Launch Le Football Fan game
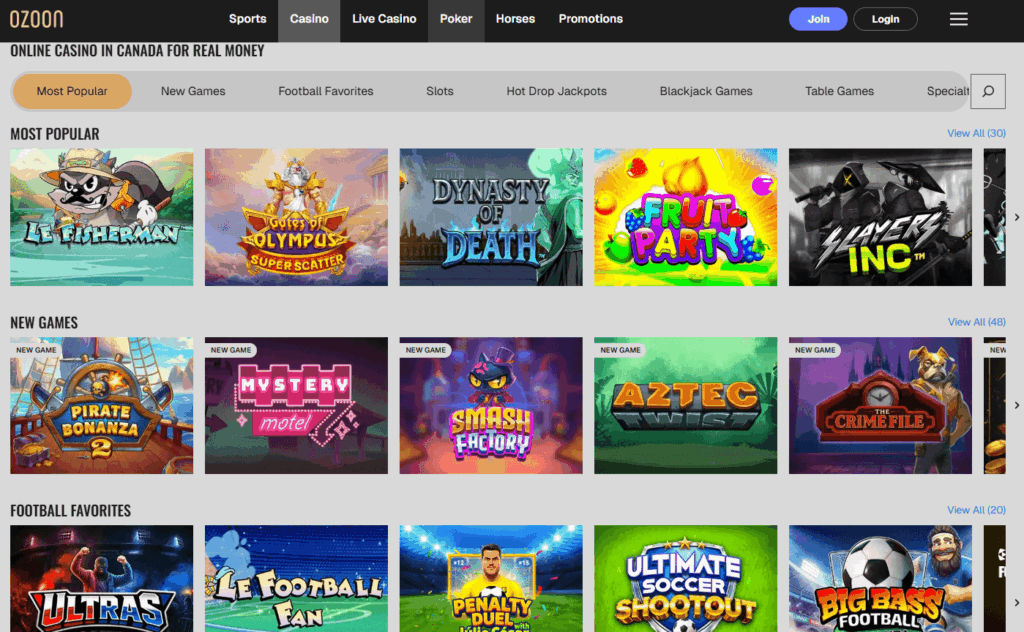This screenshot has height=632, width=1024. [296, 578]
